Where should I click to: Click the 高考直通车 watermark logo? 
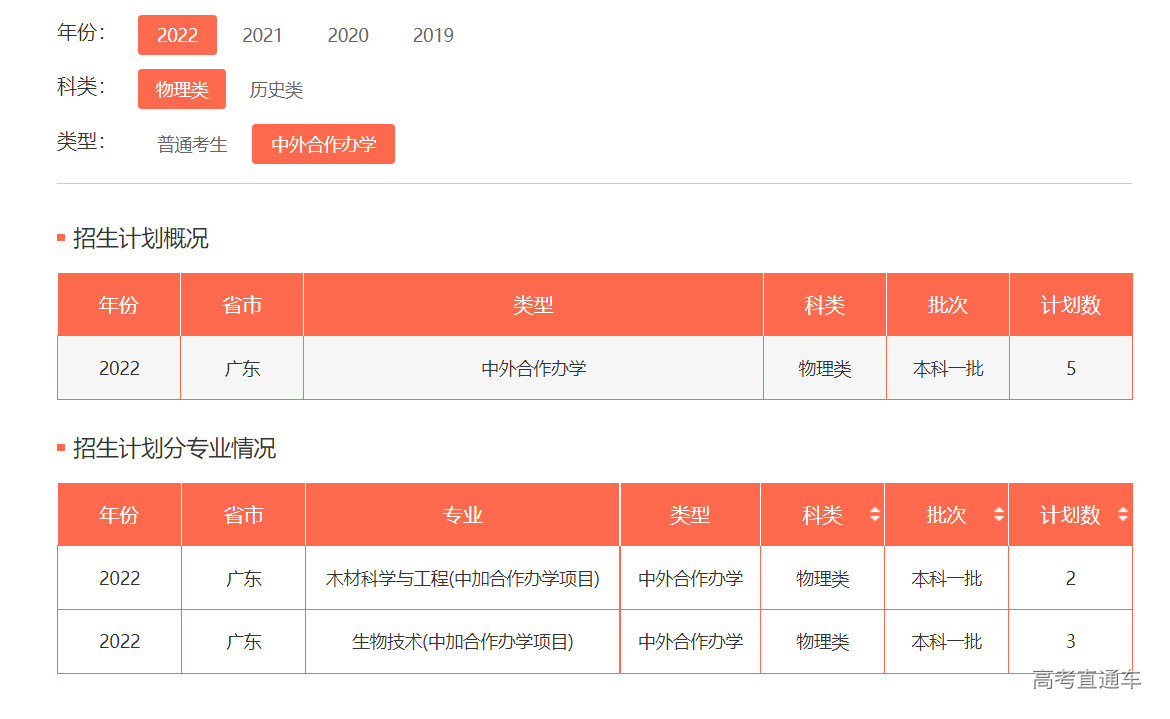tap(1086, 680)
